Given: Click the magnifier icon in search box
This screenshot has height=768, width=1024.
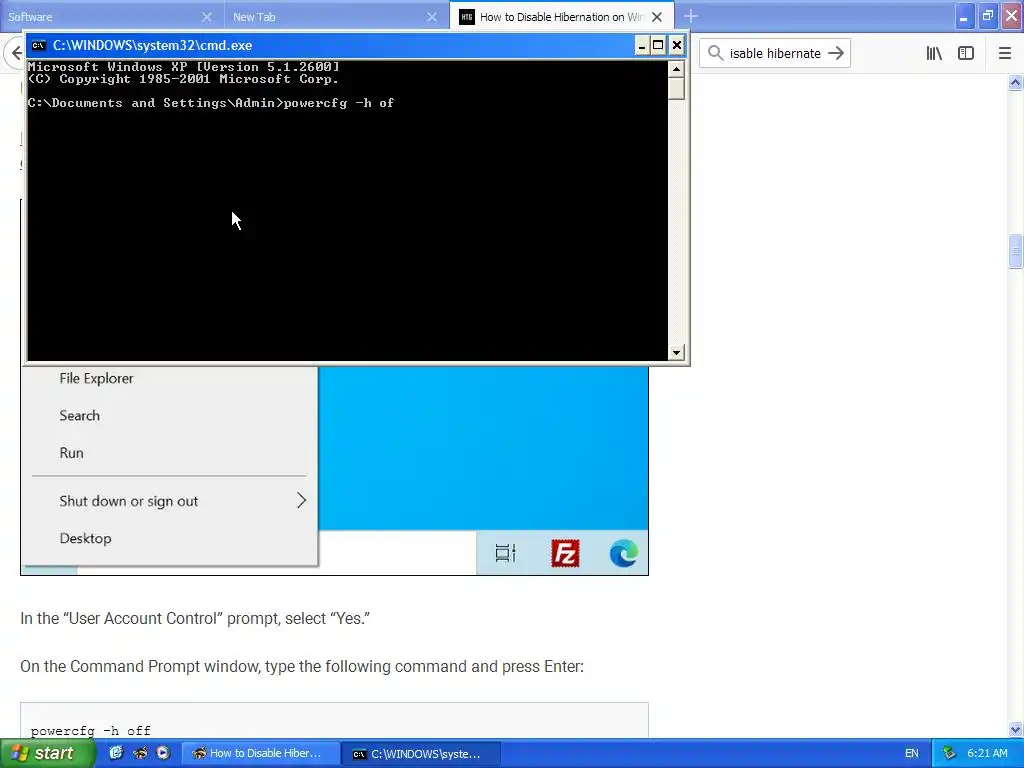Looking at the screenshot, I should pos(716,53).
